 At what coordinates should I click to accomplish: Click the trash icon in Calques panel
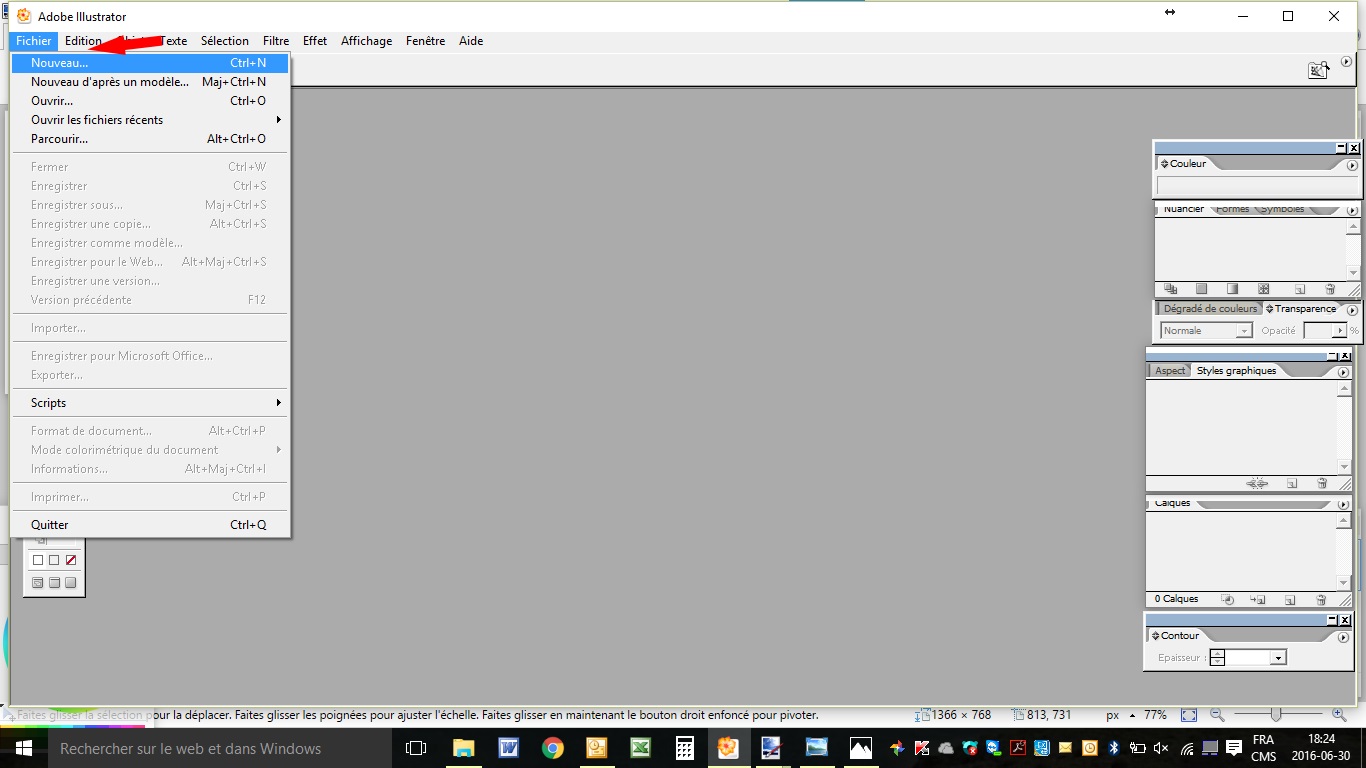click(1321, 600)
